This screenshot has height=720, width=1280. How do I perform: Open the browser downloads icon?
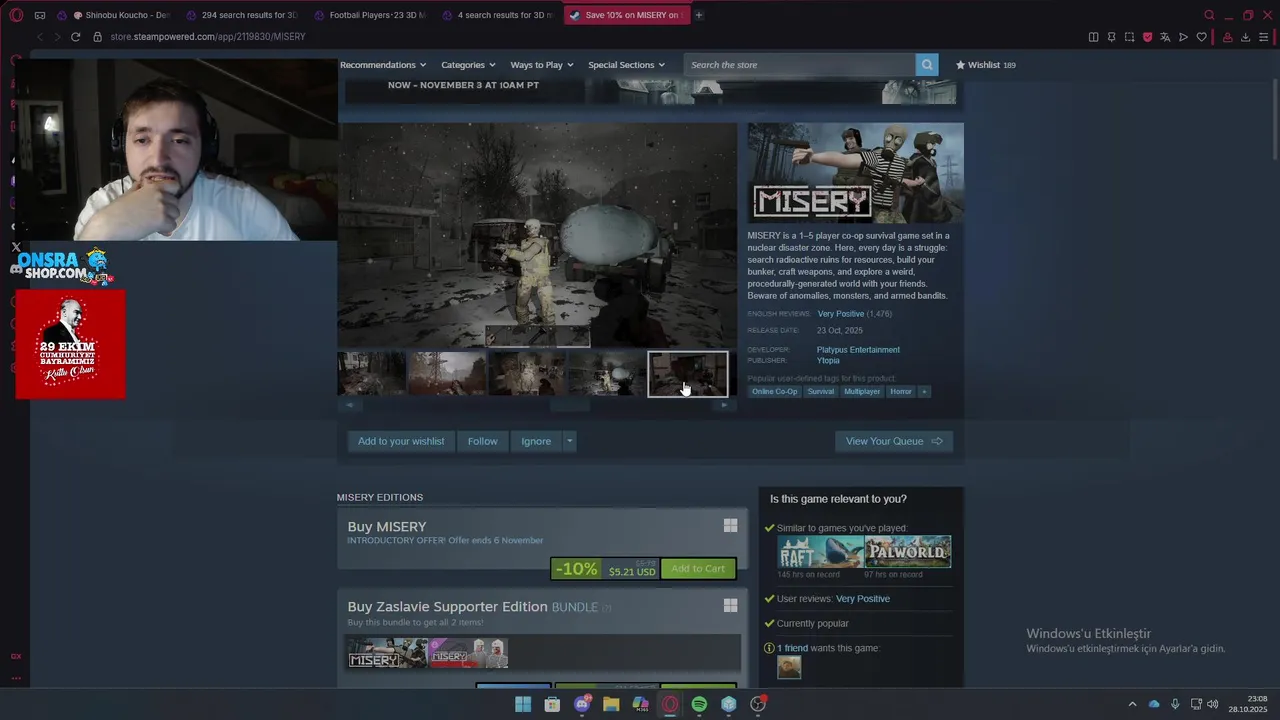(1245, 37)
